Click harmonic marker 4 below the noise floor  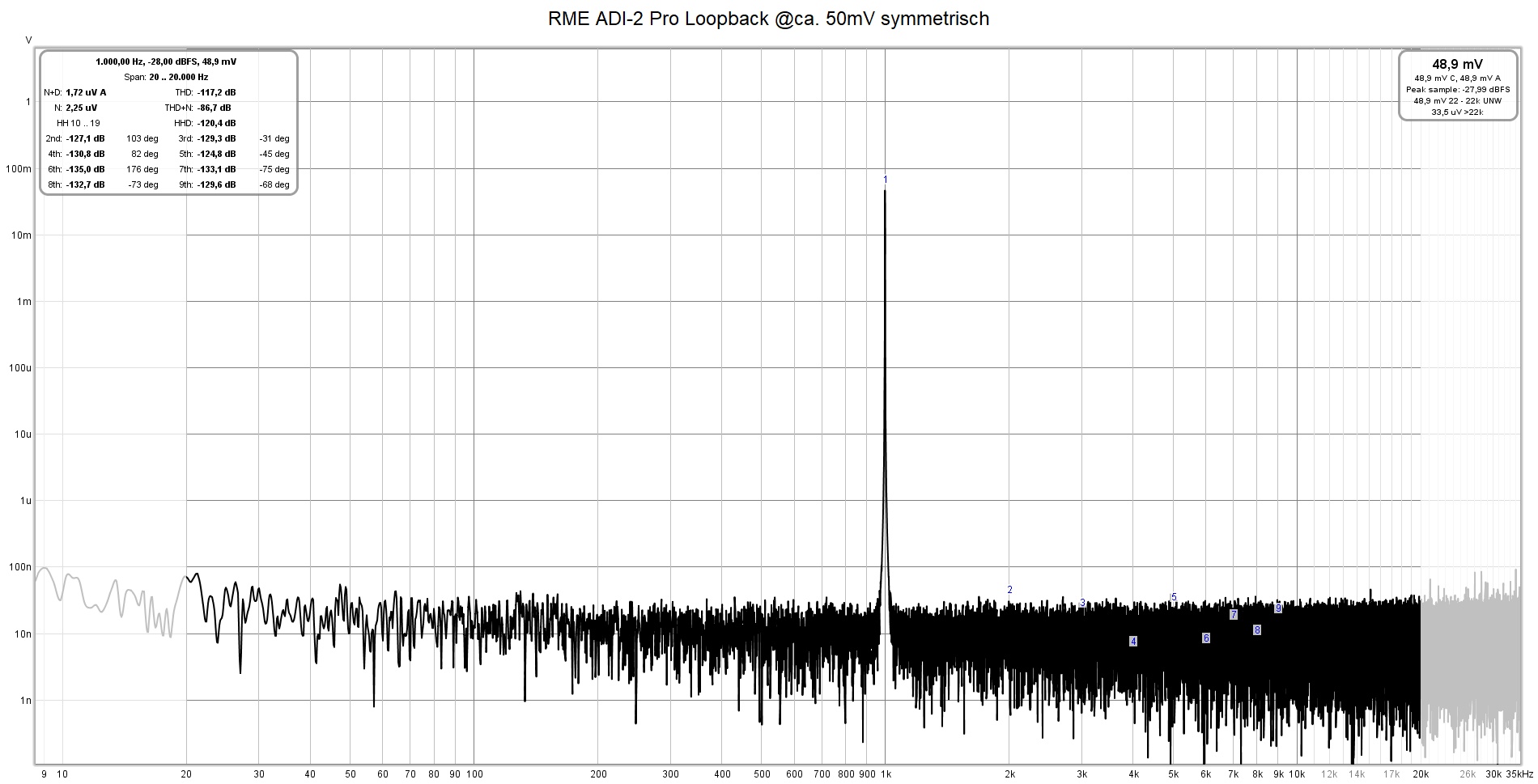[x=1134, y=640]
